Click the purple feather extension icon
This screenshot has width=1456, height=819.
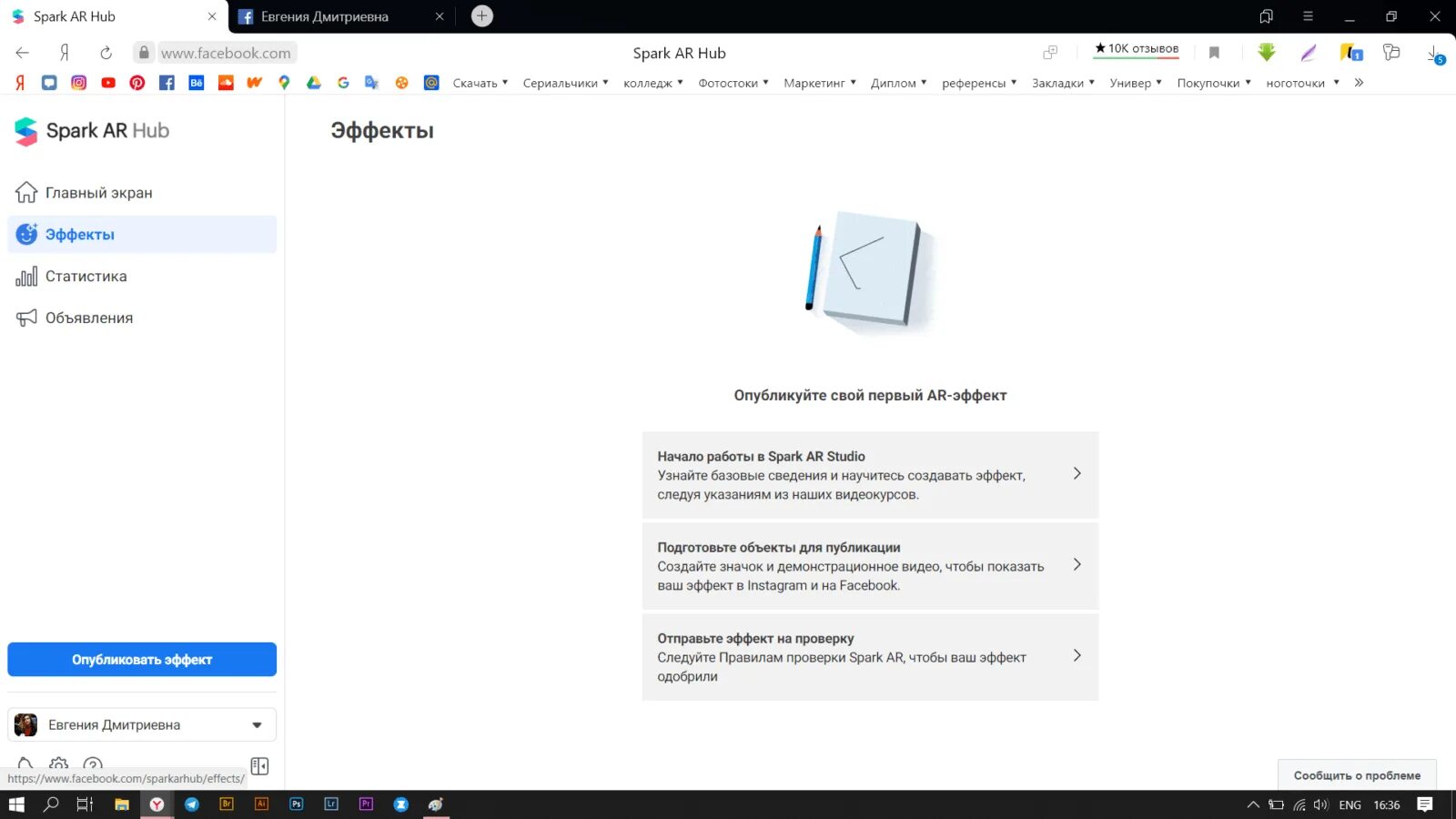(1309, 53)
